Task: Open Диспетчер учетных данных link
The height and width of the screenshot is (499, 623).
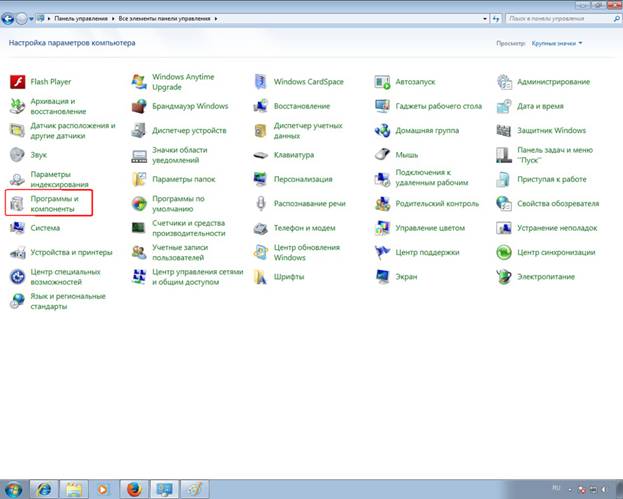Action: click(308, 130)
